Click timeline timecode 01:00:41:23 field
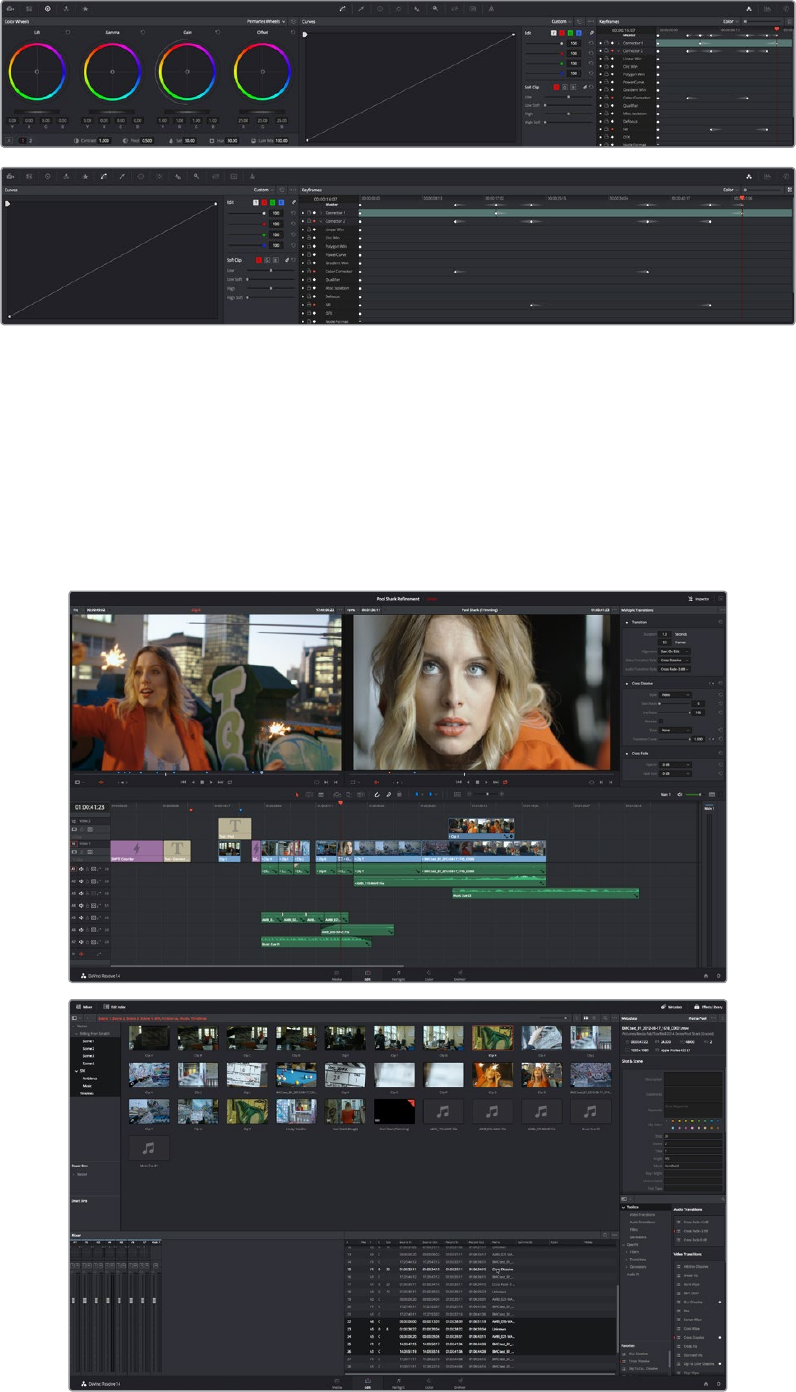Image resolution: width=796 pixels, height=1392 pixels. (90, 805)
